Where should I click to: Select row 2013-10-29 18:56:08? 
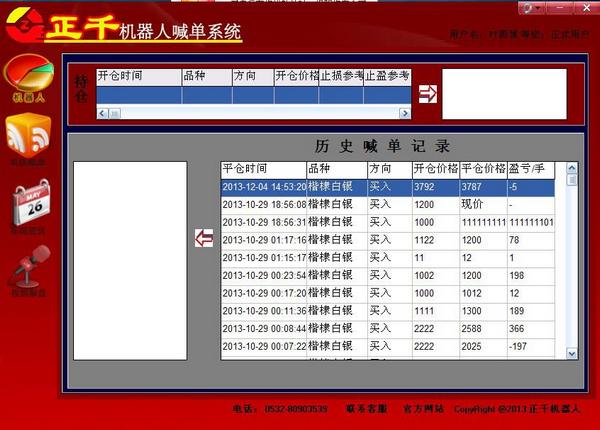pyautogui.click(x=388, y=205)
